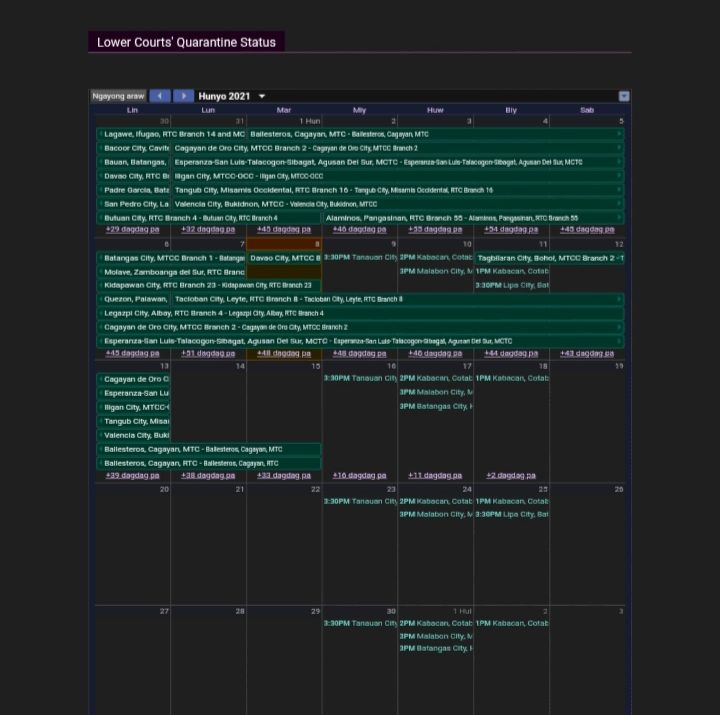
Task: Go to next month with right arrow
Action: click(183, 96)
